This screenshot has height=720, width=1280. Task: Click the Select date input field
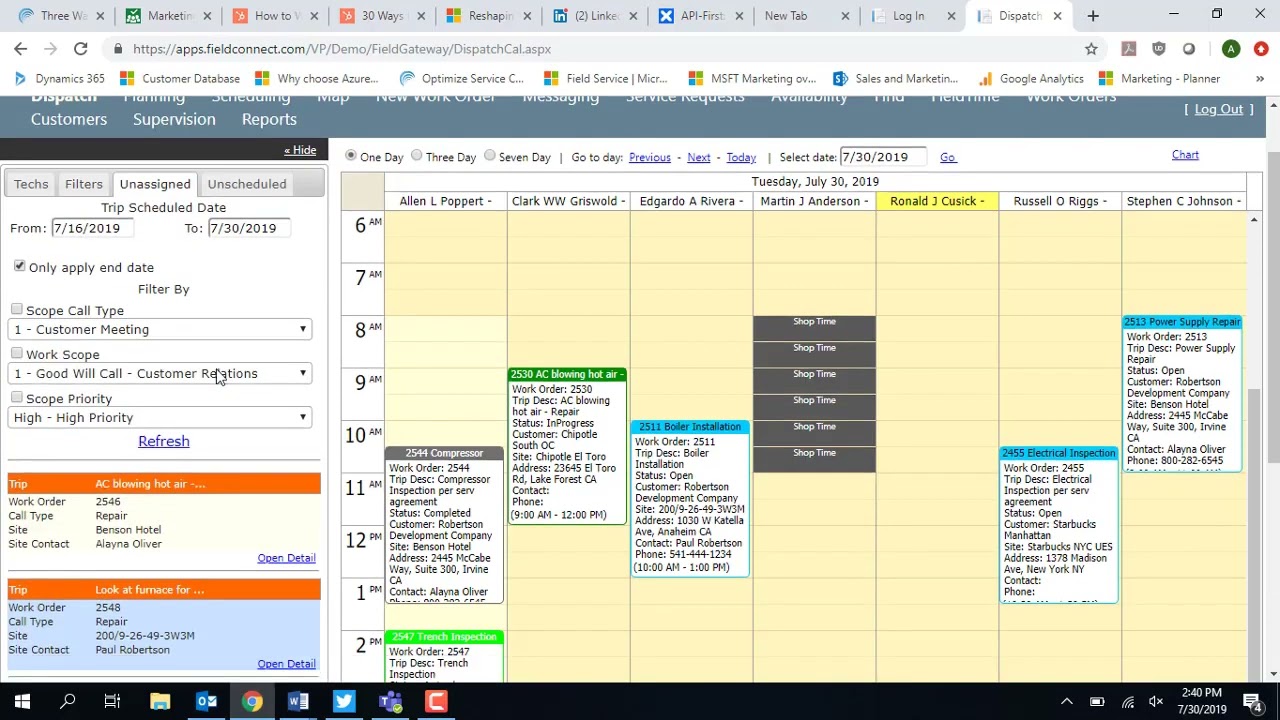coord(883,157)
